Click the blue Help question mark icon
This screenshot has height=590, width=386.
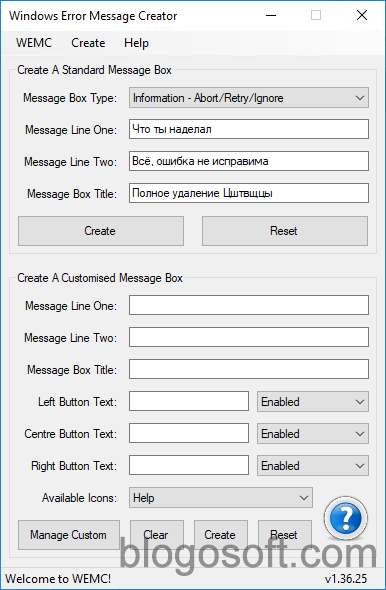345,519
